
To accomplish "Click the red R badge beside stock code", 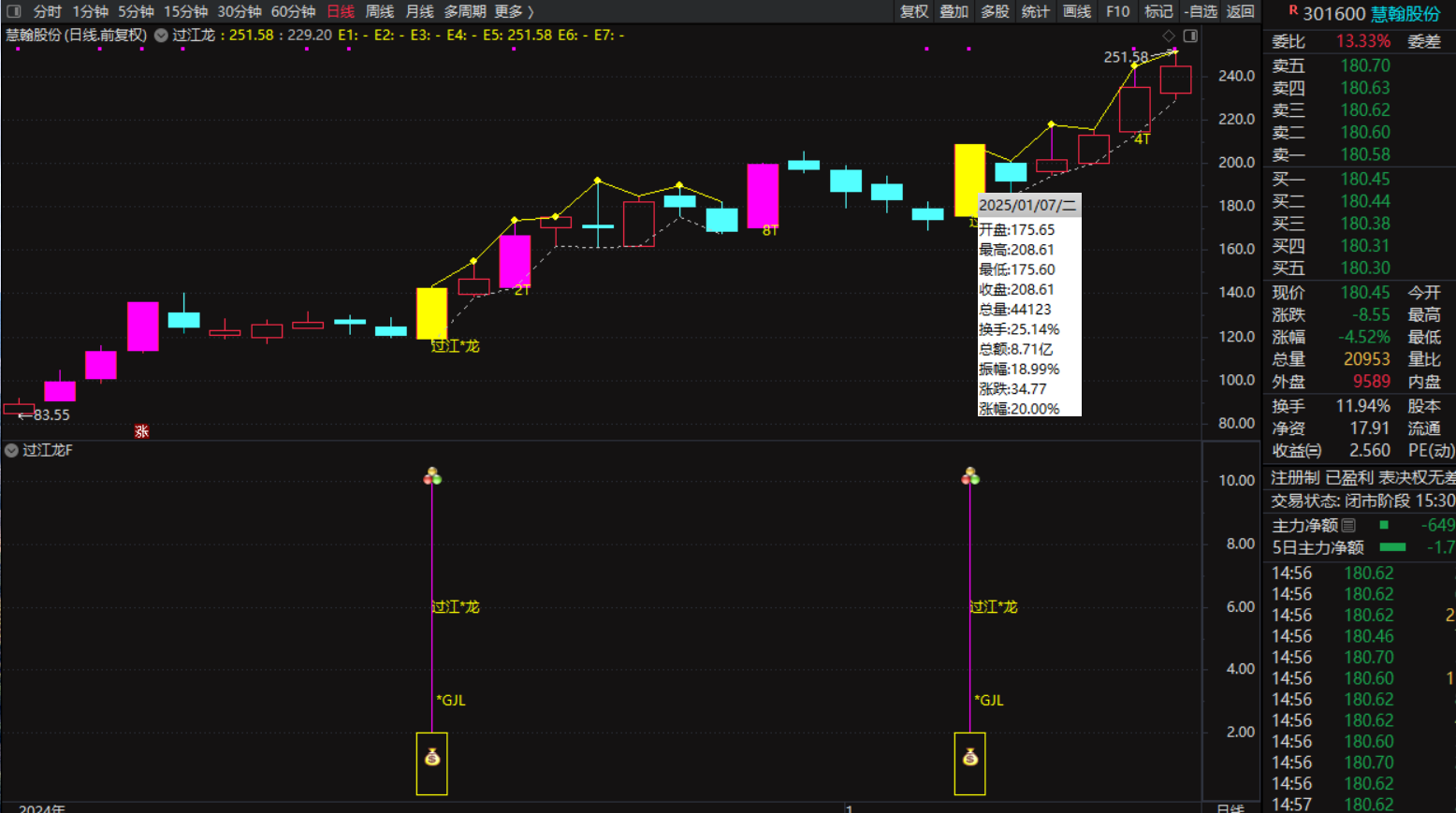I will click(1292, 11).
